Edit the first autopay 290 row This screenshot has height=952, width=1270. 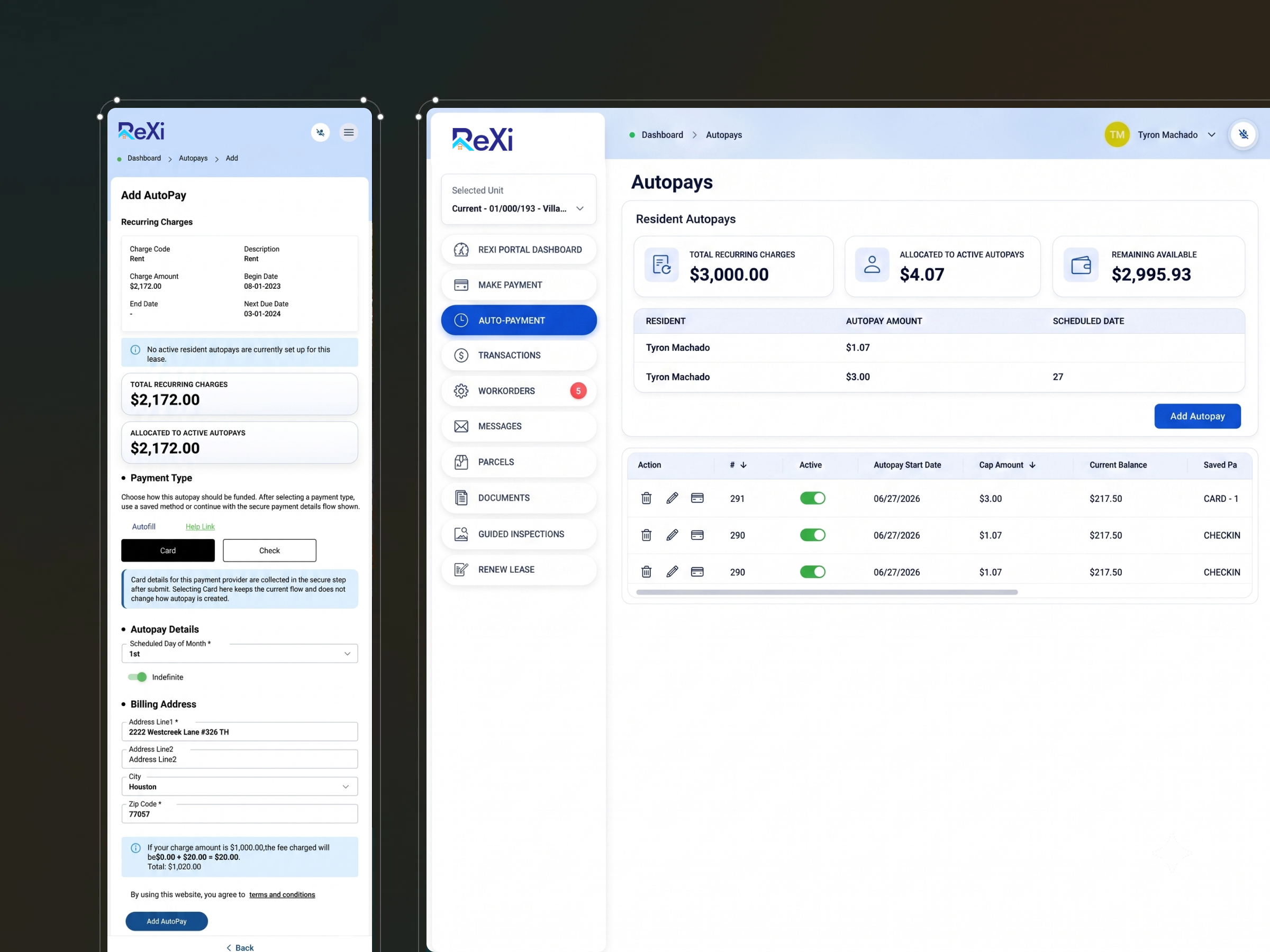pyautogui.click(x=672, y=535)
